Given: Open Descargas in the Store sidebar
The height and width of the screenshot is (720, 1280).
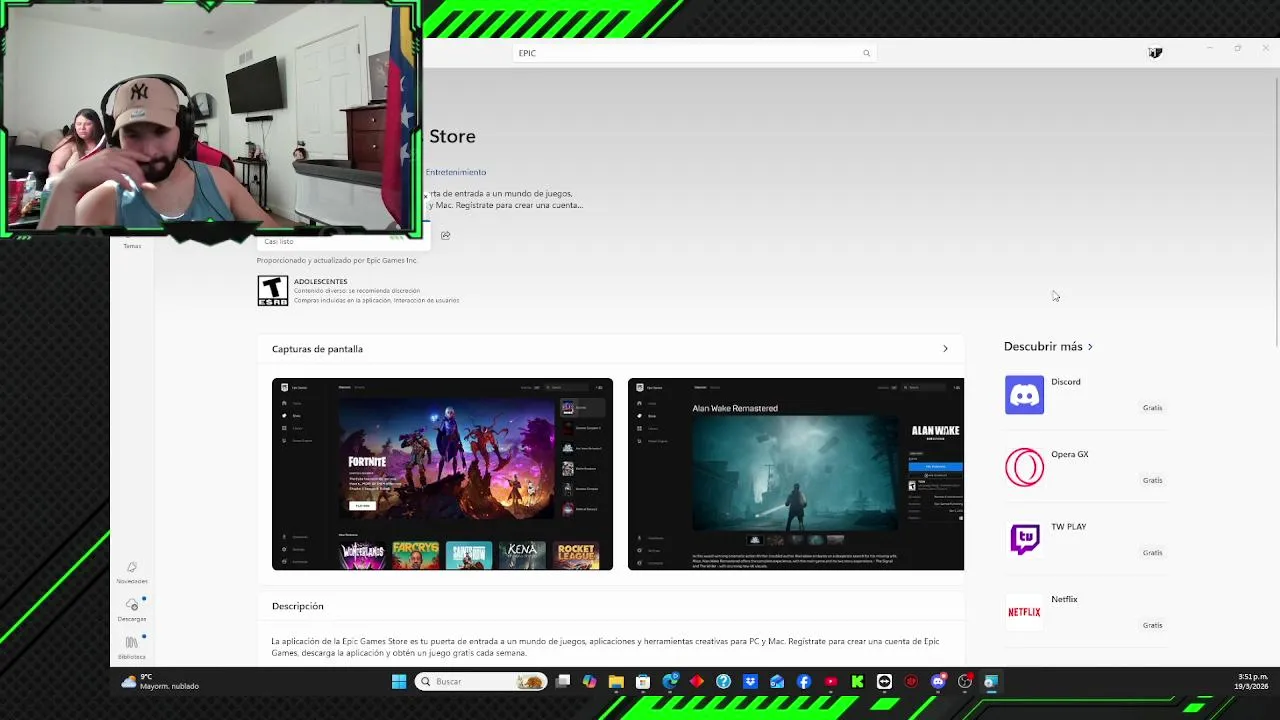Looking at the screenshot, I should point(132,609).
